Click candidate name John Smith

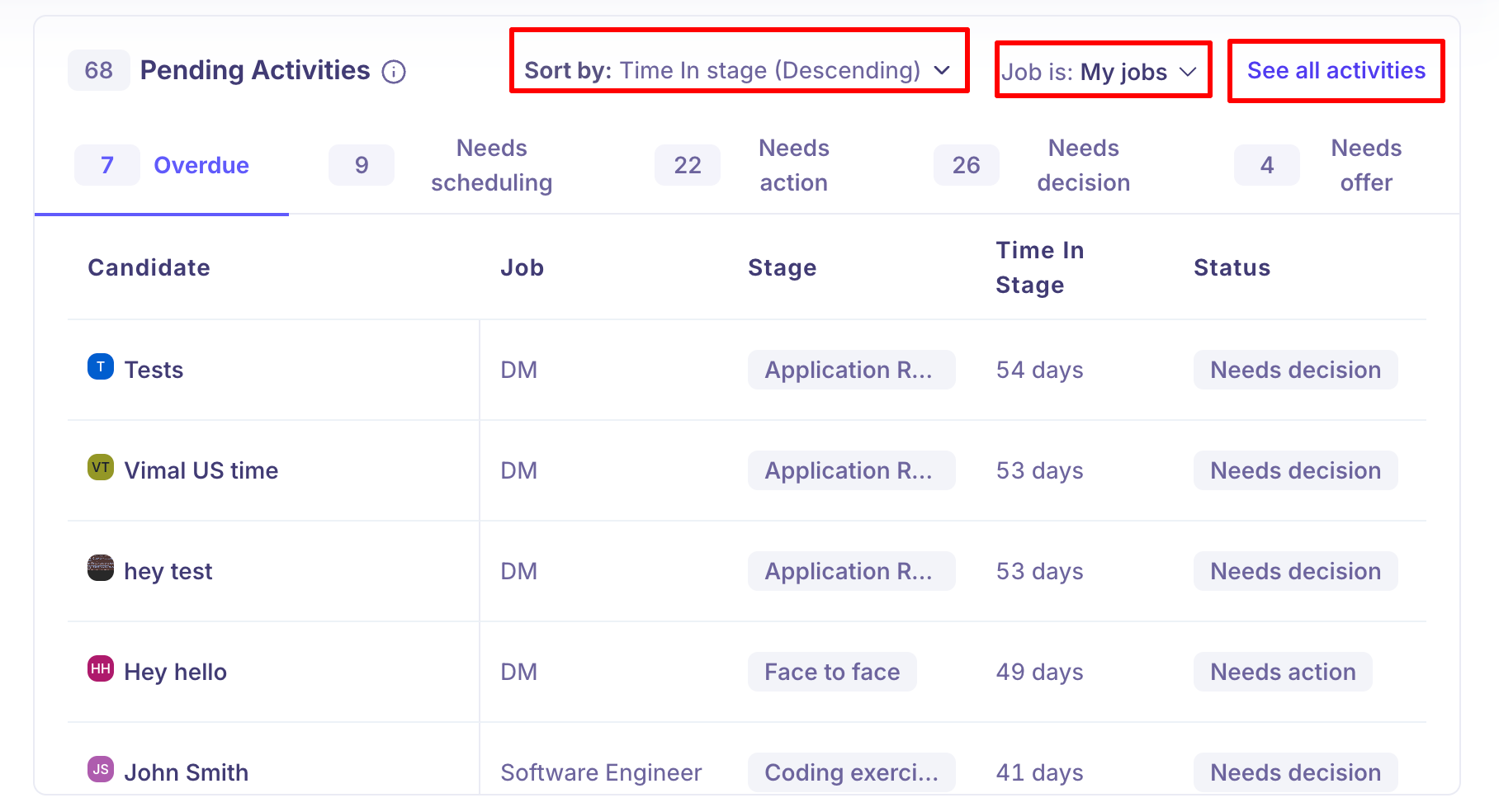point(186,772)
